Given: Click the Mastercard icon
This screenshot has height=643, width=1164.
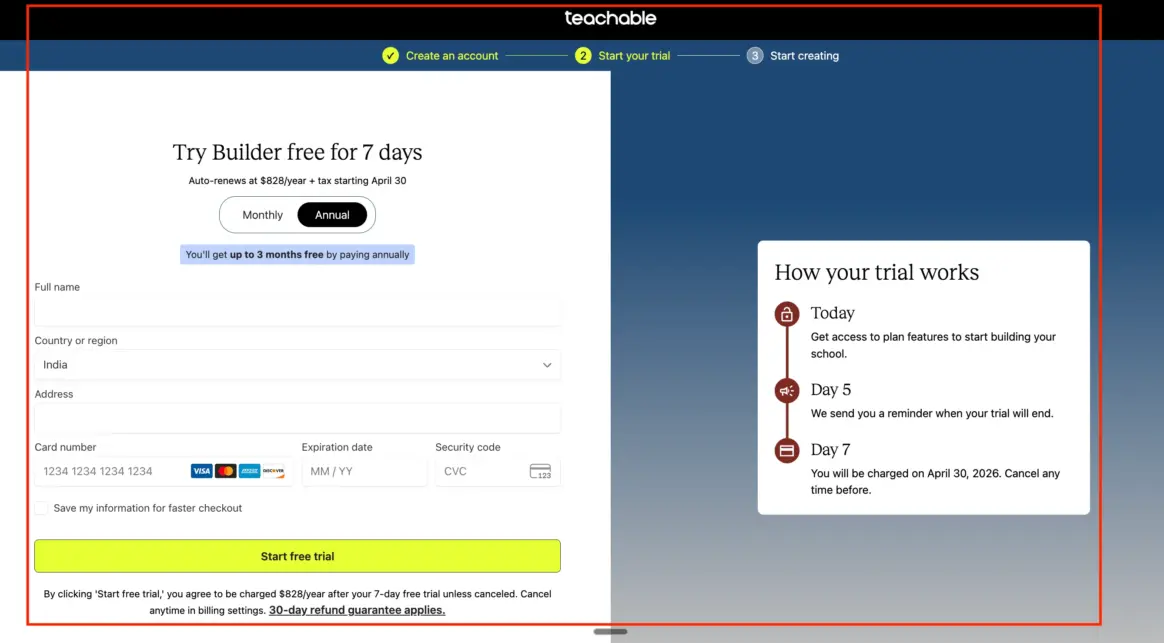Looking at the screenshot, I should tap(226, 471).
